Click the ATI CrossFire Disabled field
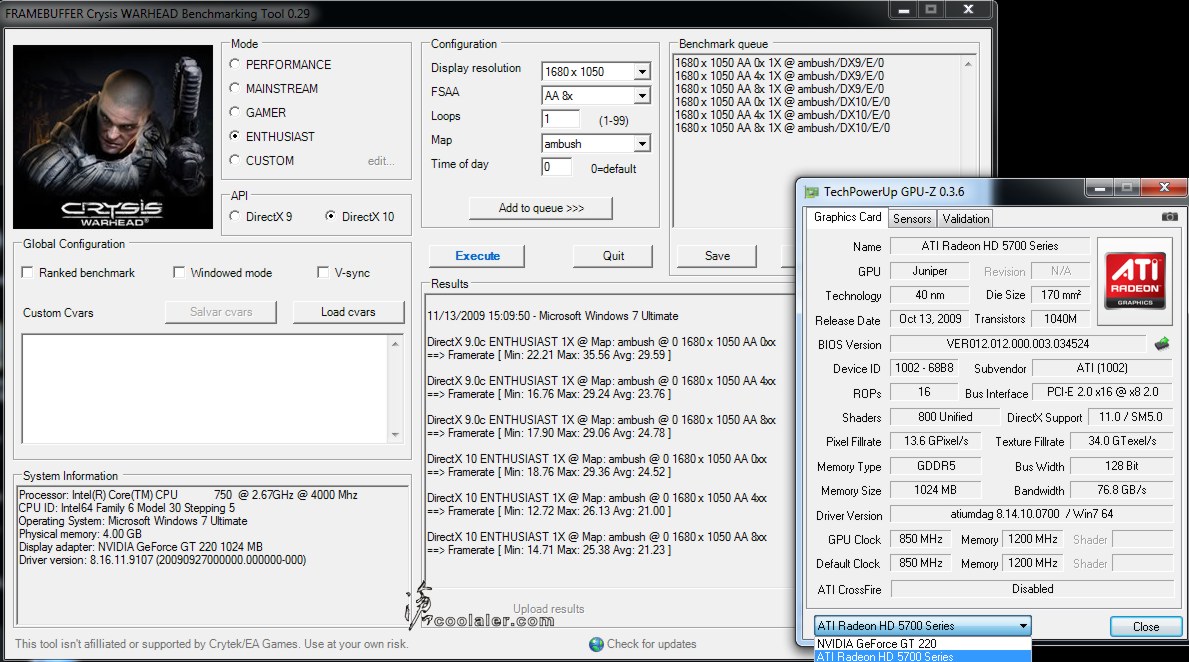This screenshot has height=662, width=1189. pos(1032,588)
